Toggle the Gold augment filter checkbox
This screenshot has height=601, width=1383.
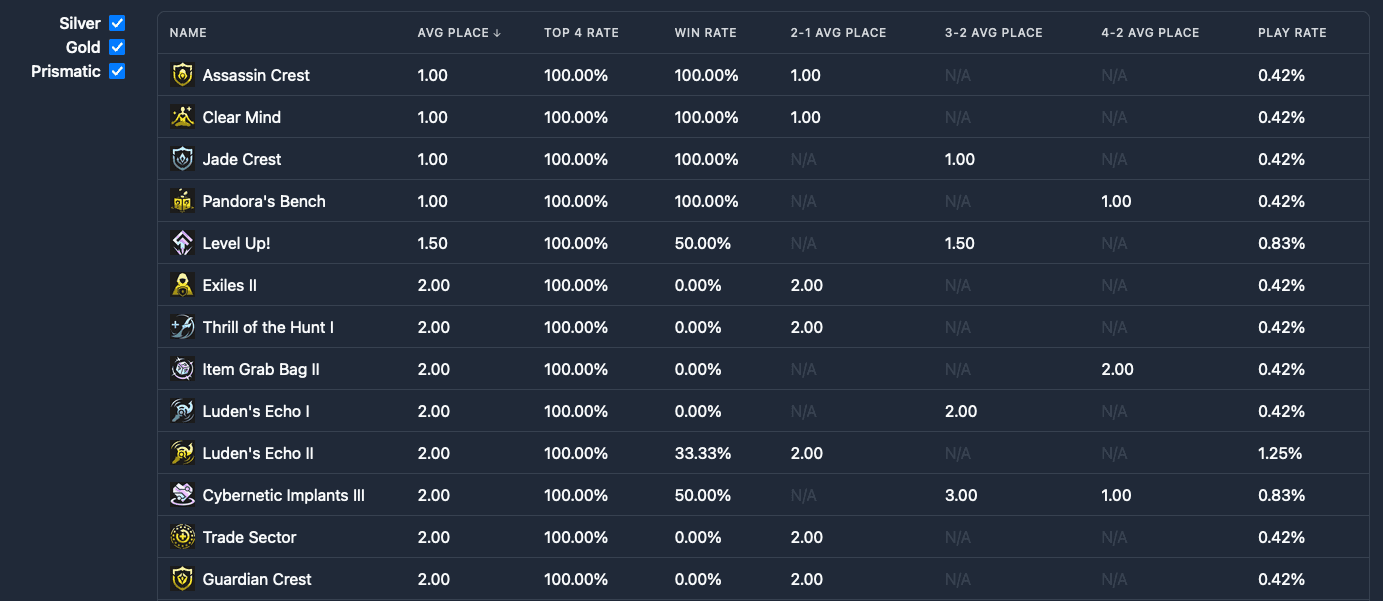tap(117, 47)
